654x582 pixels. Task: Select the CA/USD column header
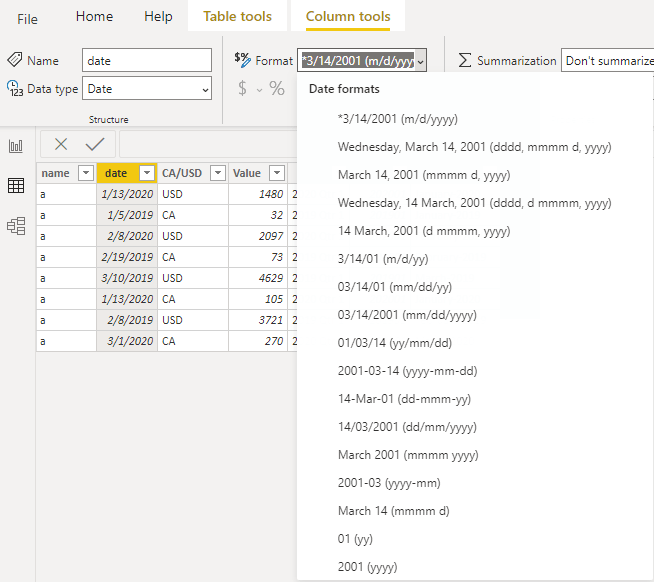[x=182, y=173]
